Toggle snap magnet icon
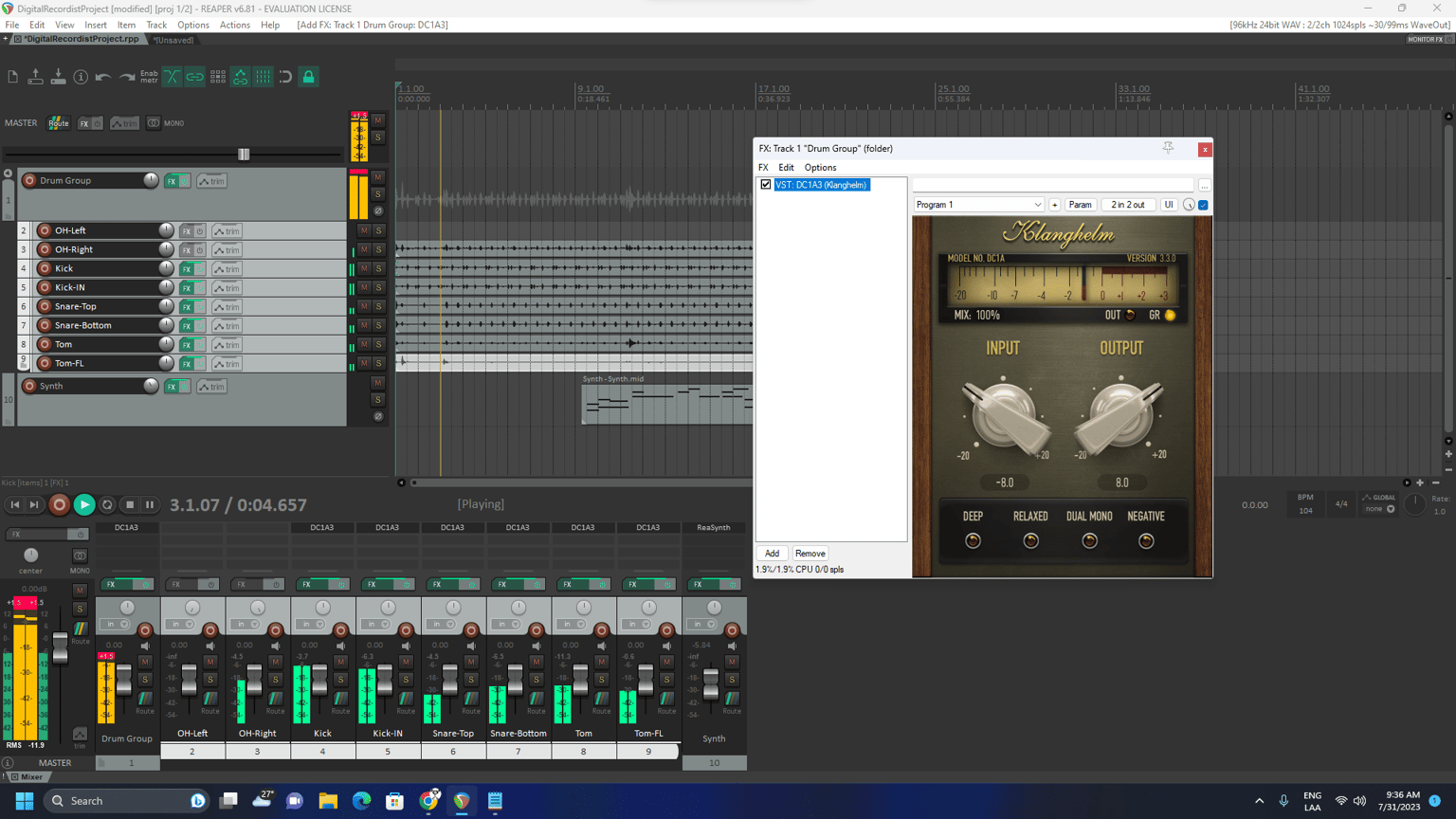 tap(285, 77)
